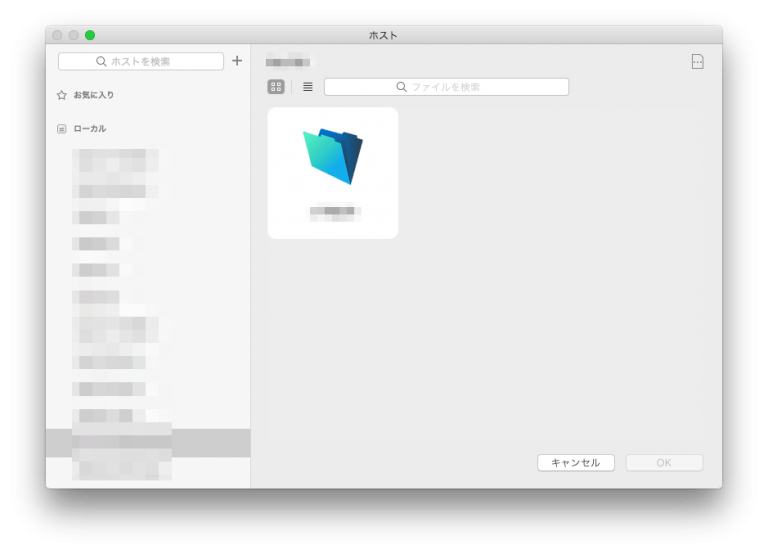Click the local network icon beside ローカル

[62, 129]
